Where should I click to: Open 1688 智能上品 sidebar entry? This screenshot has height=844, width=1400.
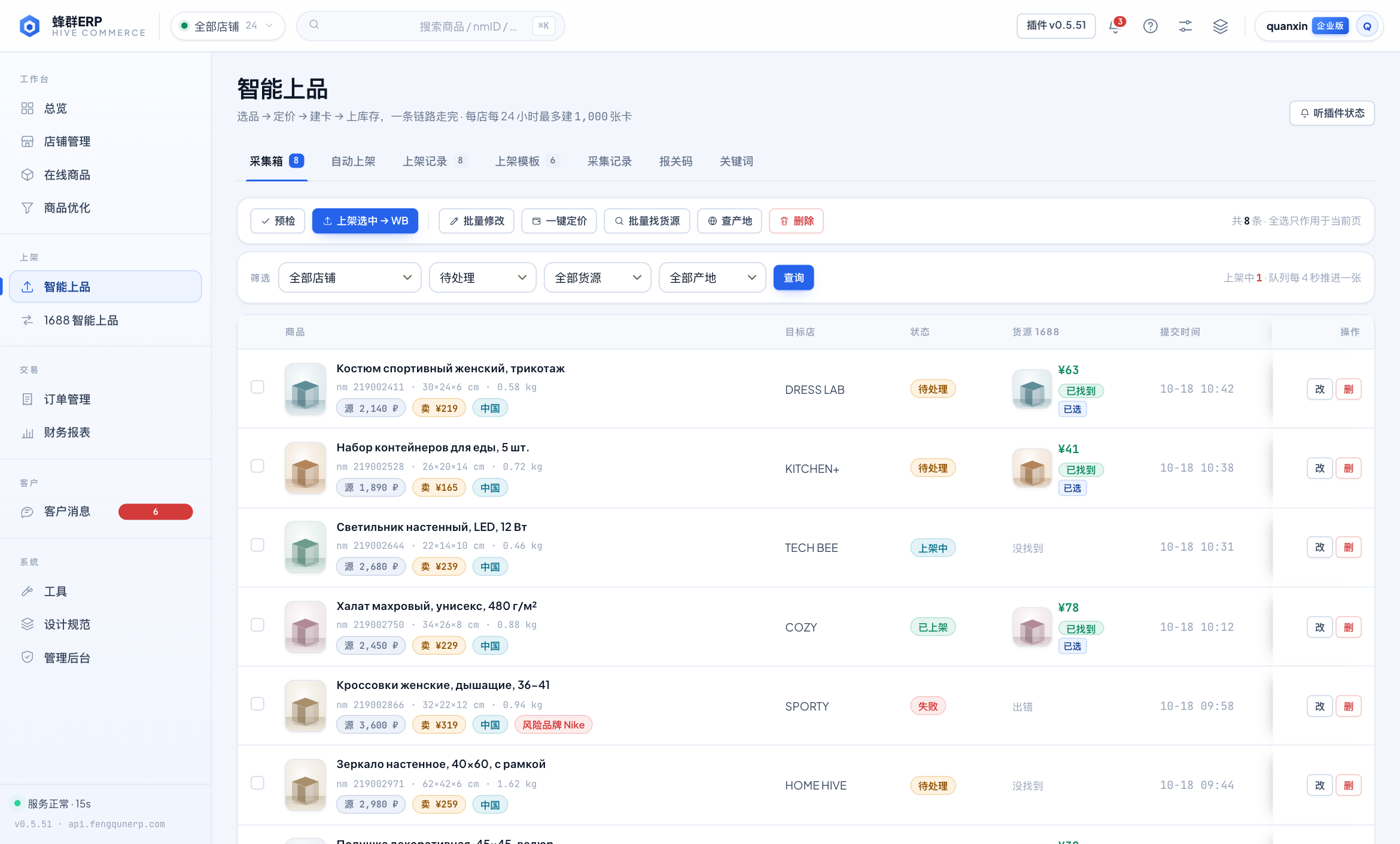(x=105, y=320)
